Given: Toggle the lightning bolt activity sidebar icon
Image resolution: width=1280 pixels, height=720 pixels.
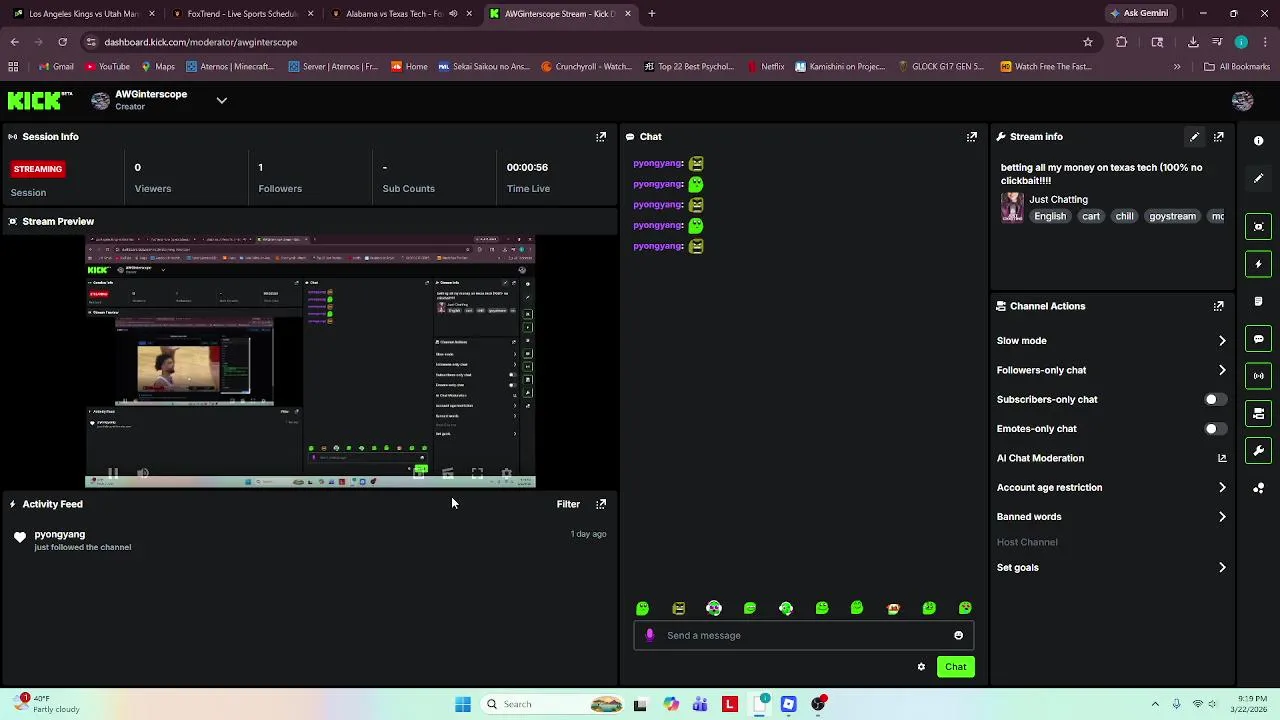Looking at the screenshot, I should tap(1259, 264).
